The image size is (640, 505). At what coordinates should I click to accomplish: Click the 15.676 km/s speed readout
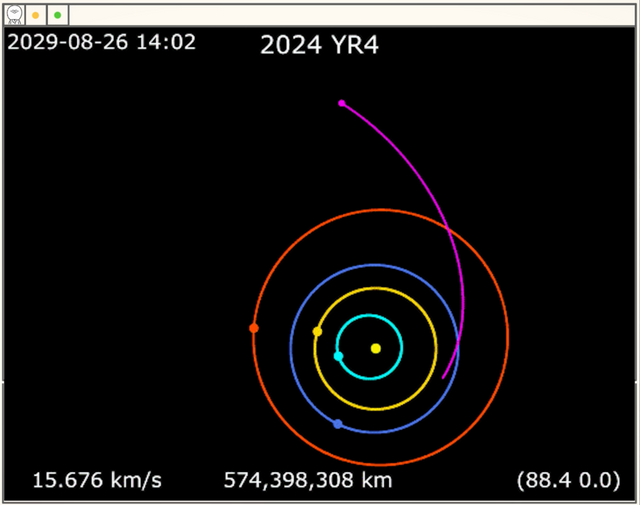[x=97, y=480]
